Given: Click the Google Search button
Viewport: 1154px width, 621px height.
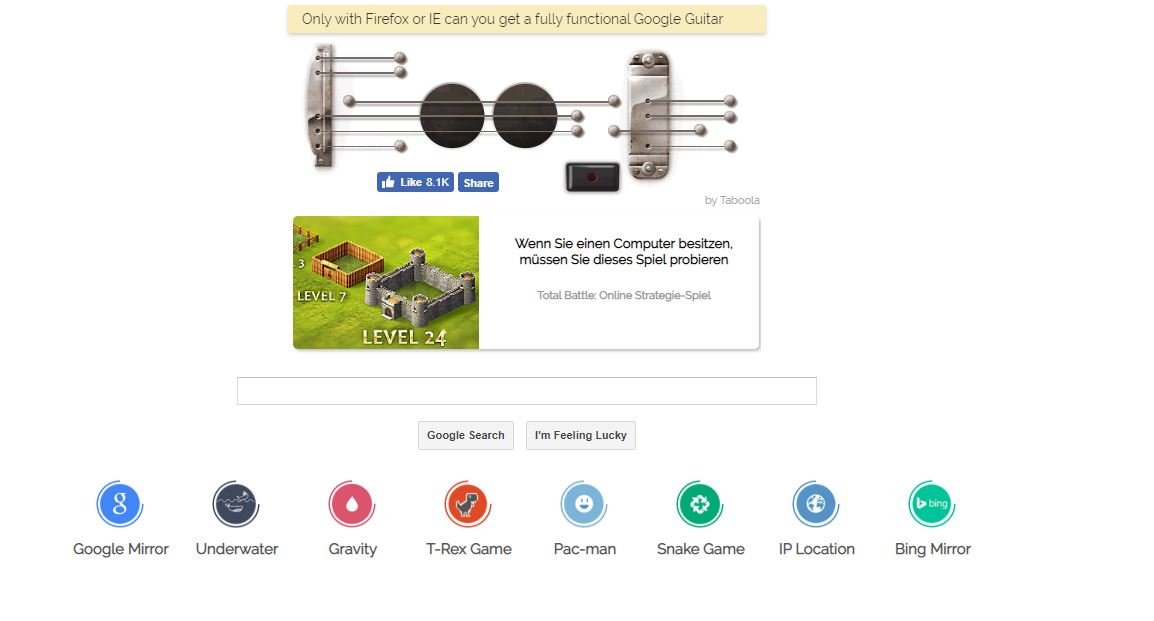Looking at the screenshot, I should (x=466, y=435).
